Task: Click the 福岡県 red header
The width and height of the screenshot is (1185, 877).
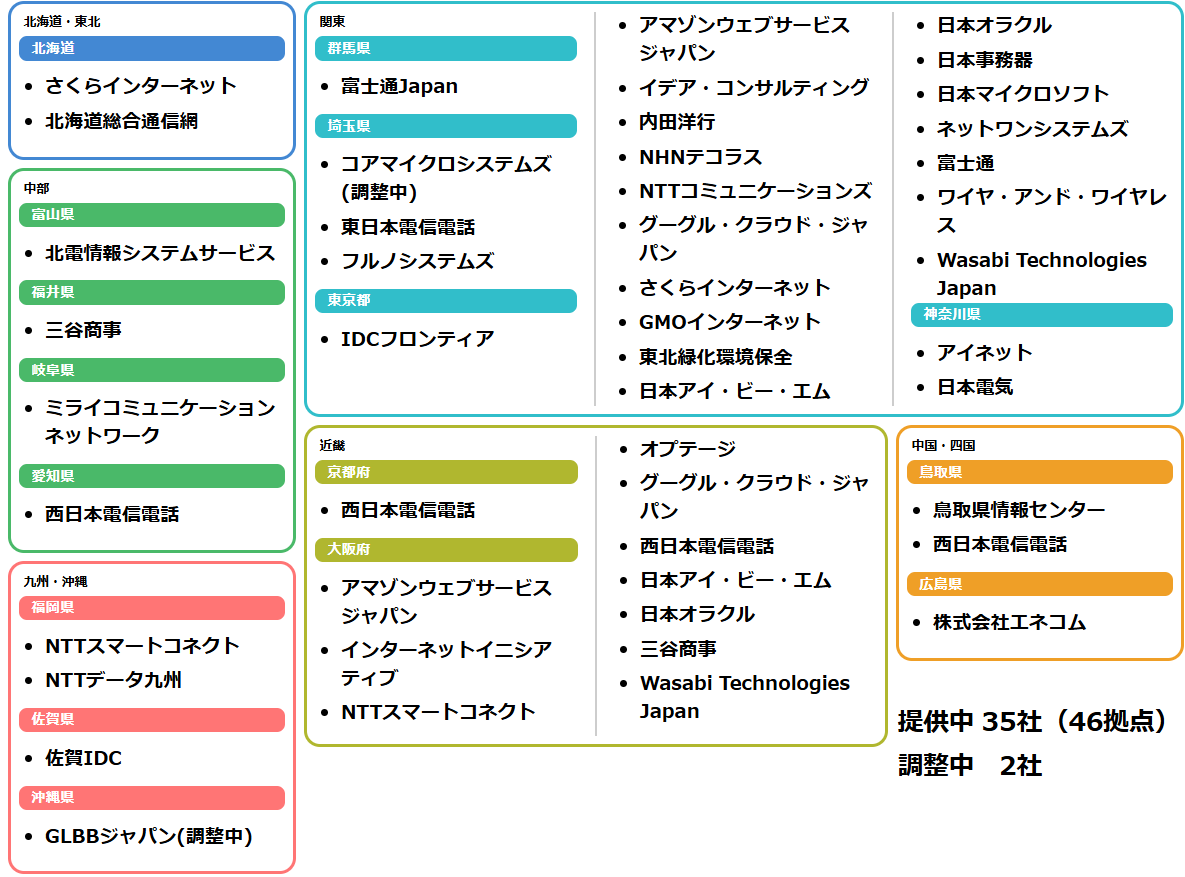Action: tap(152, 608)
